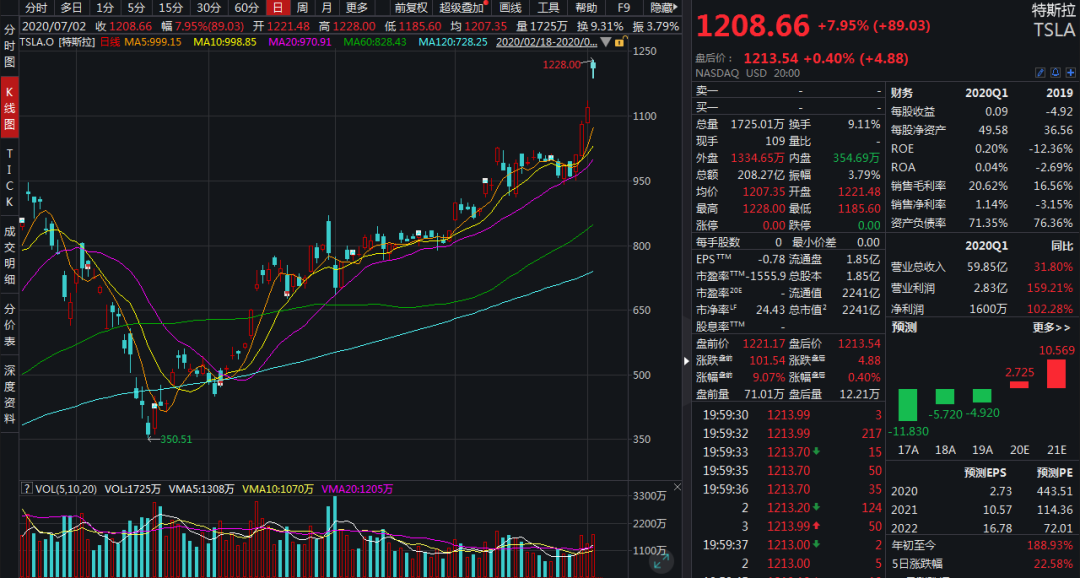
Task: Toggle the chart date range lock icon
Action: pos(619,42)
